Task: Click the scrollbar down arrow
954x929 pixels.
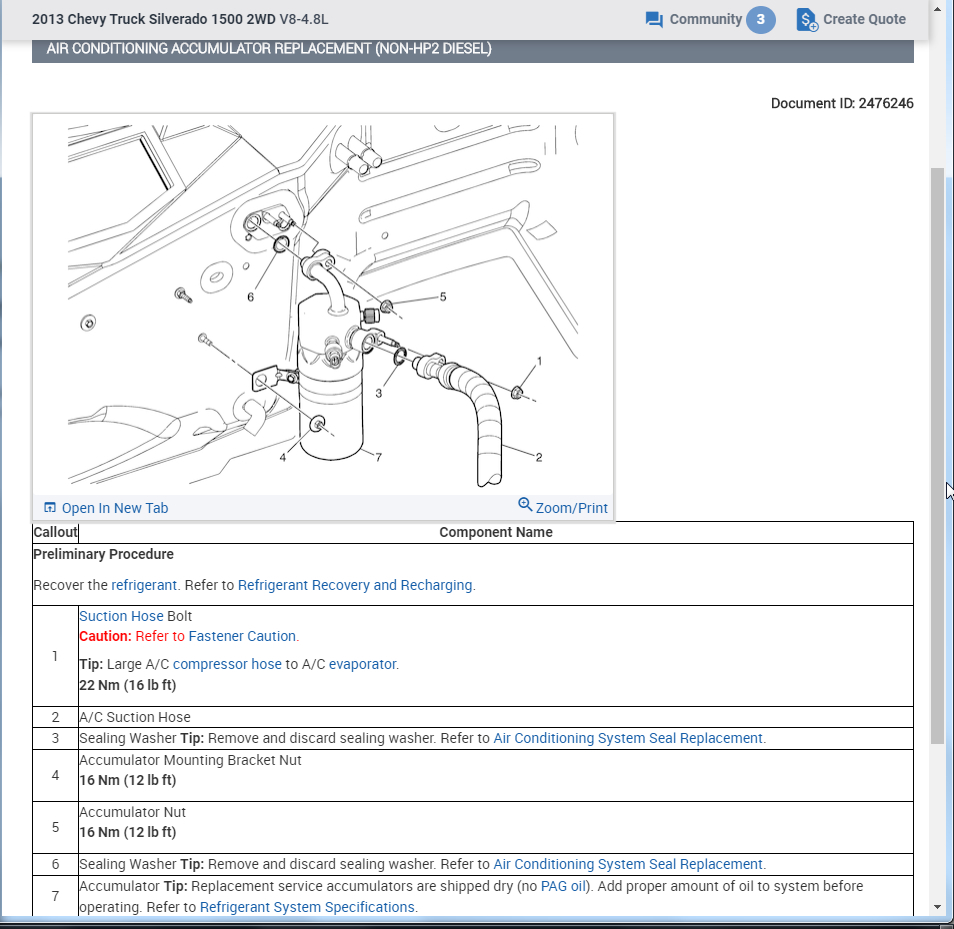Action: (938, 908)
